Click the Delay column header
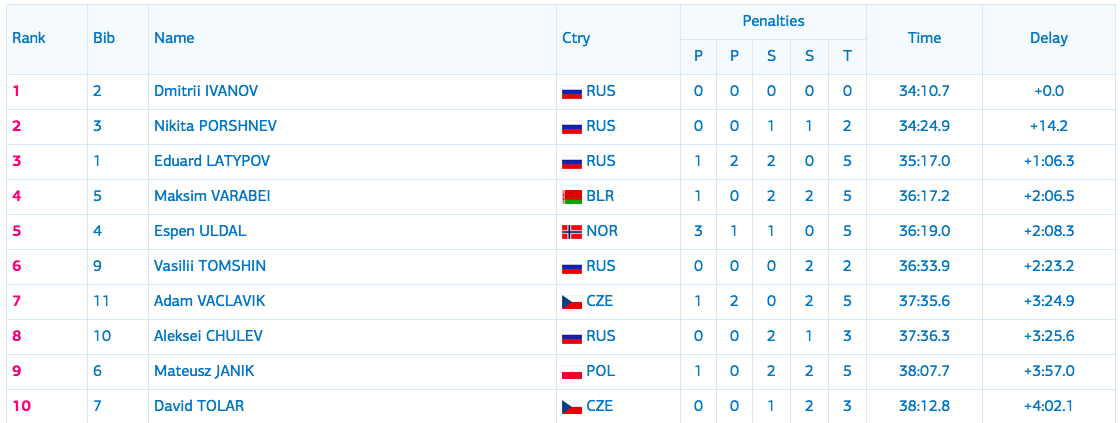The width and height of the screenshot is (1120, 423). click(x=1049, y=39)
